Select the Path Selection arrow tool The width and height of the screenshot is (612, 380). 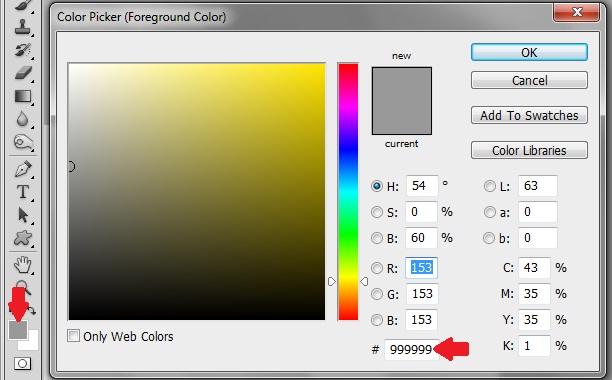click(23, 215)
